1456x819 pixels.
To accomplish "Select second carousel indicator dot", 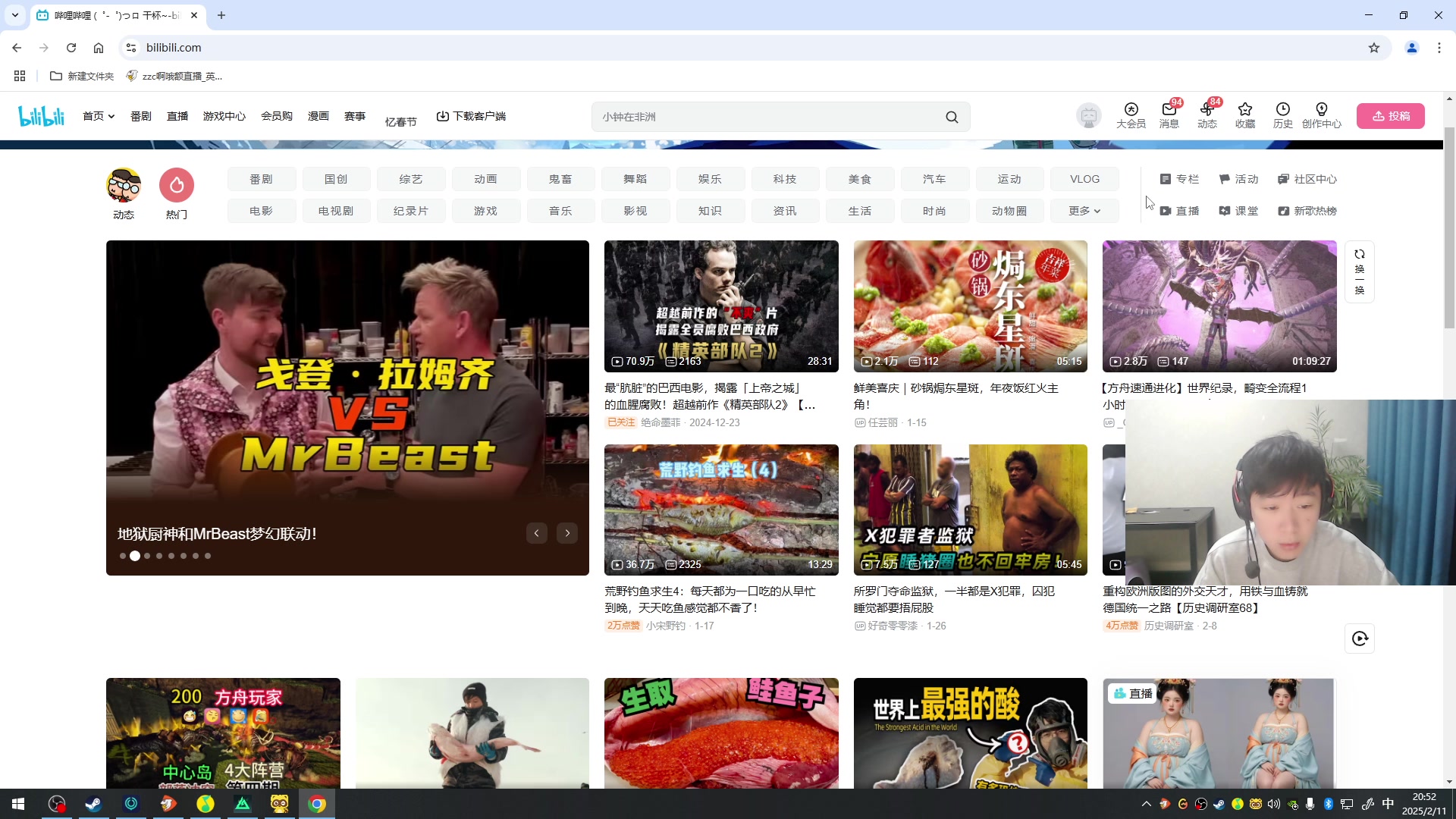I will point(135,556).
